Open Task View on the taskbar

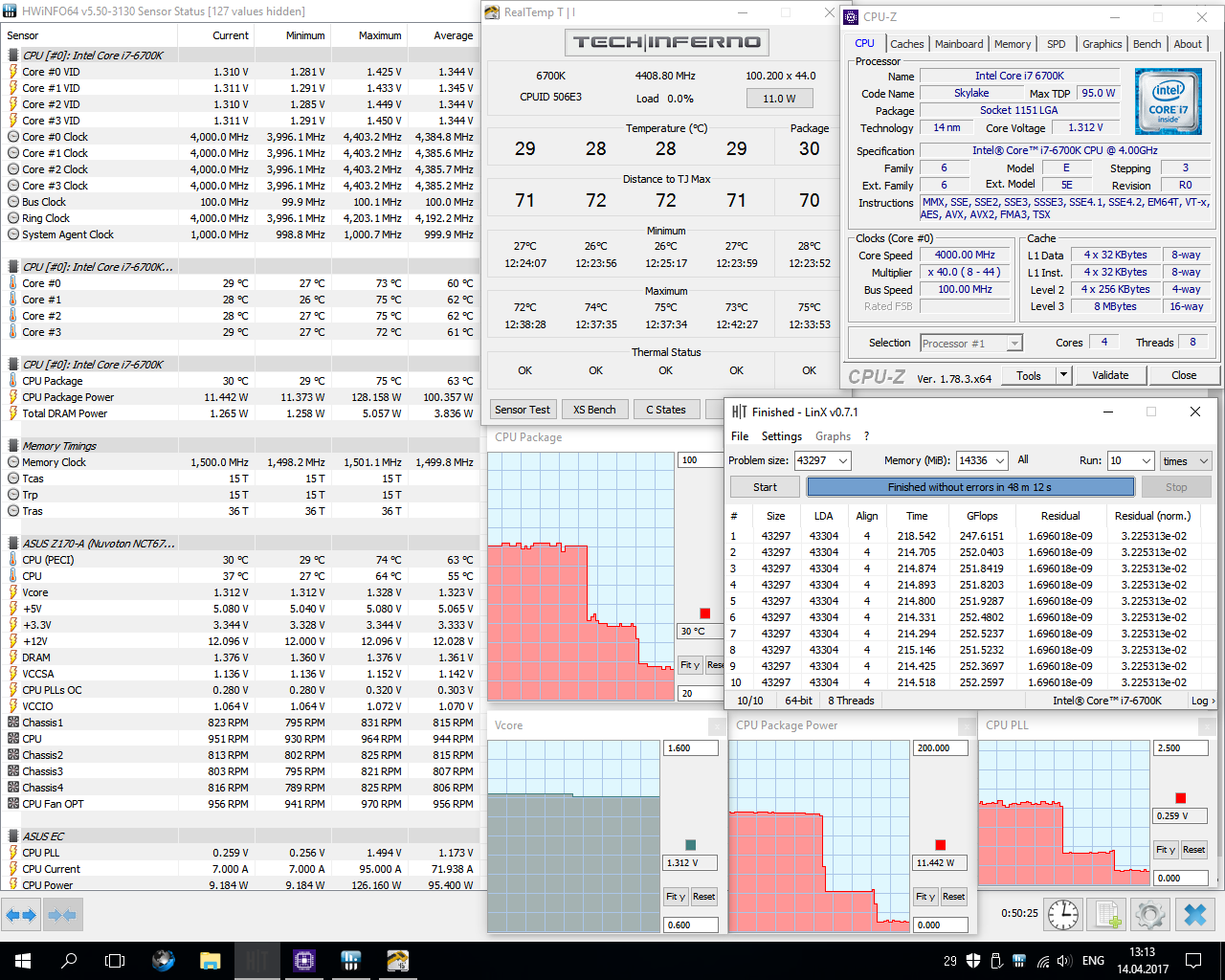[x=115, y=961]
